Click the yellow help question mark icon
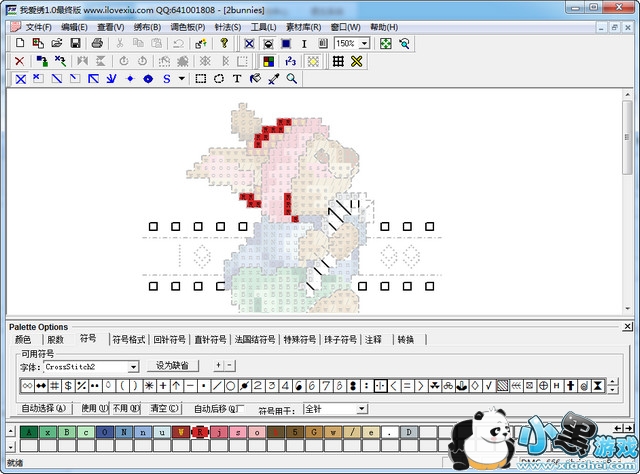This screenshot has width=640, height=474. click(224, 44)
